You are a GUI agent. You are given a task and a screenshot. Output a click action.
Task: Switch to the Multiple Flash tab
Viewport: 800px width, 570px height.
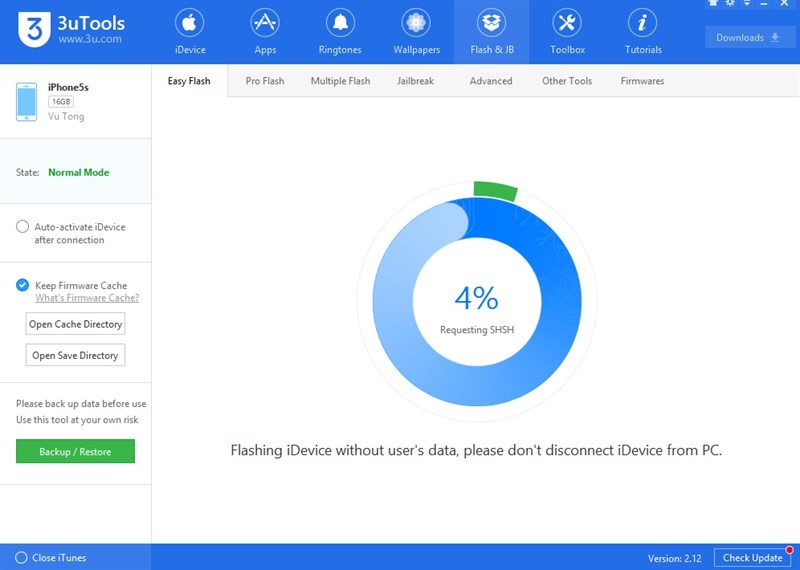[340, 81]
